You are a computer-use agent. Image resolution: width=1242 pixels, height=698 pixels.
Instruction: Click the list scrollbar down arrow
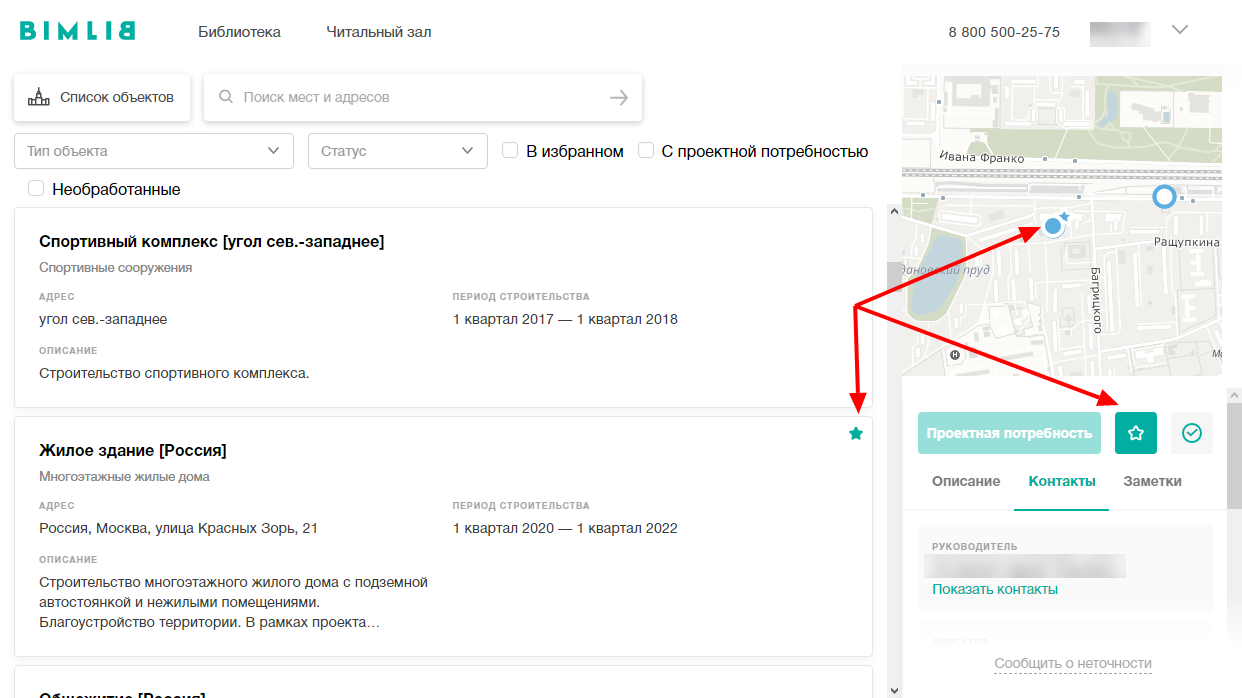[892, 689]
